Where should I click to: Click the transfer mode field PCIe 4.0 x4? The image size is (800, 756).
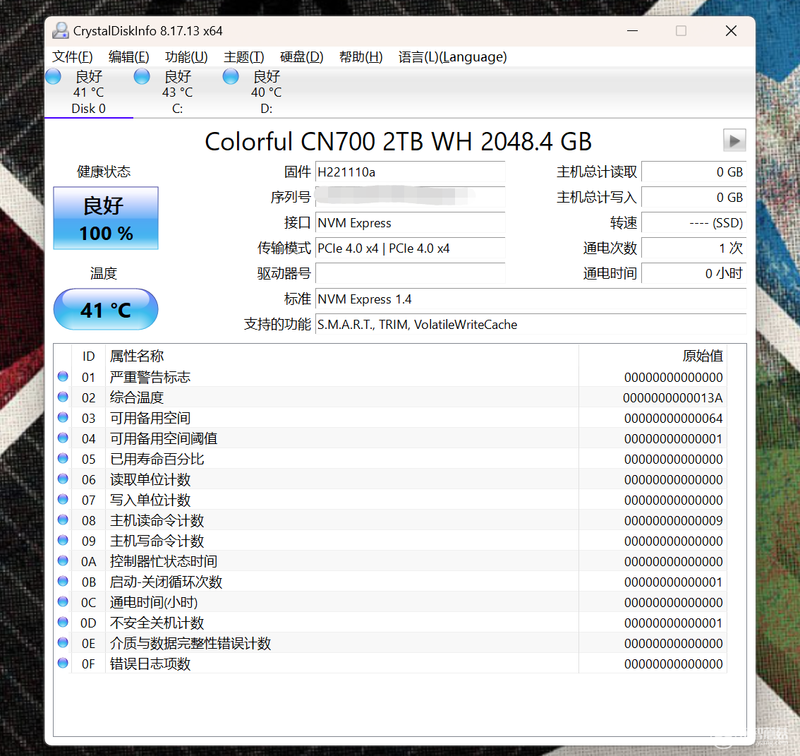[410, 248]
